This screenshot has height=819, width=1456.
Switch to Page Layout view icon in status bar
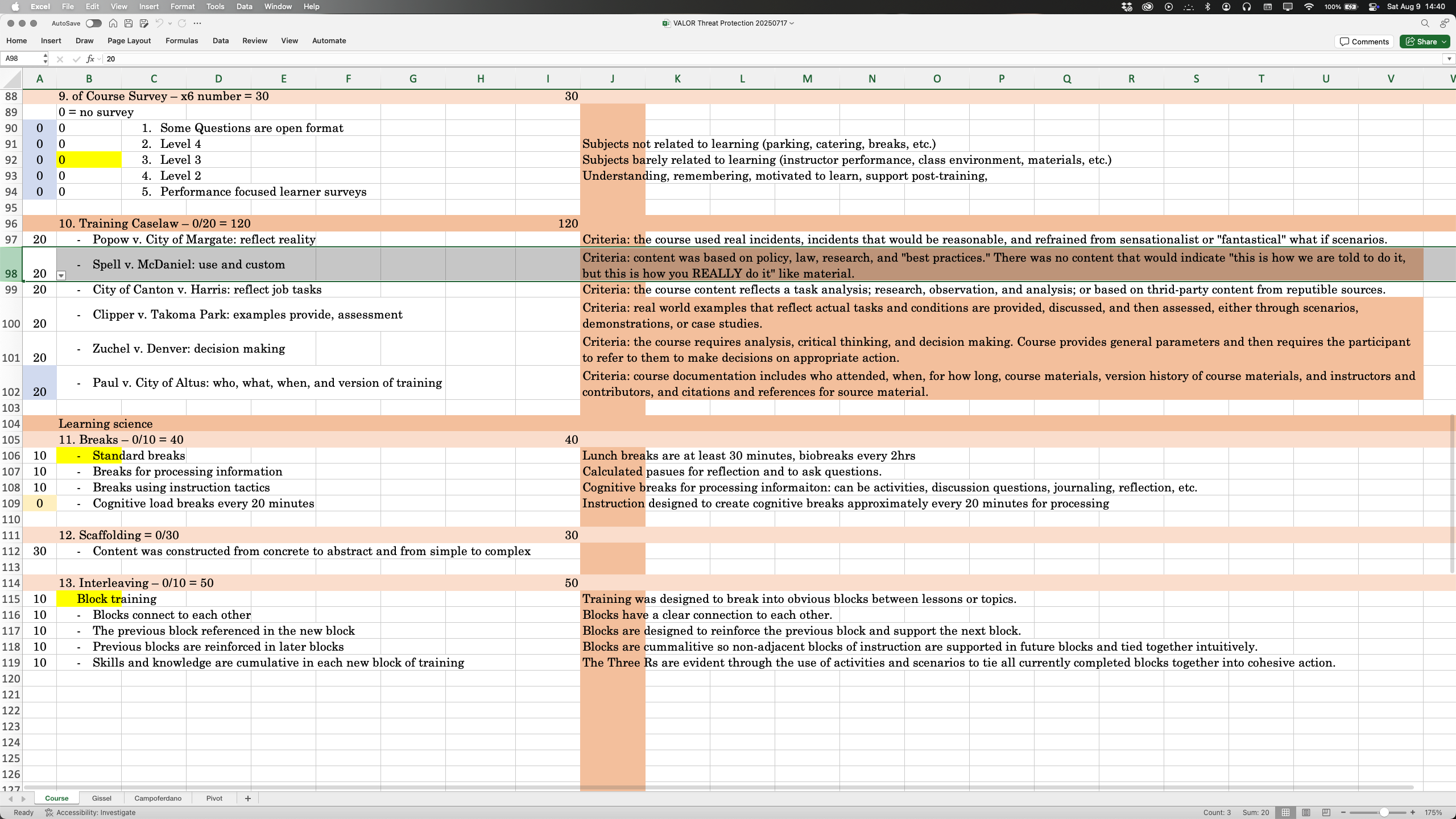pyautogui.click(x=1306, y=812)
